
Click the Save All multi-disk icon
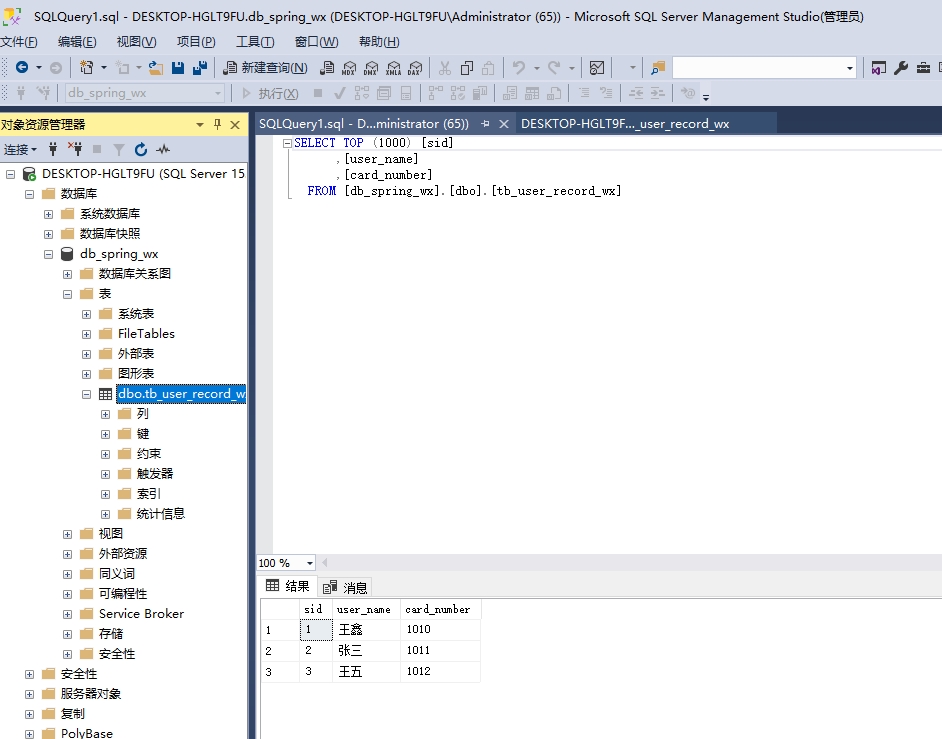(x=200, y=68)
